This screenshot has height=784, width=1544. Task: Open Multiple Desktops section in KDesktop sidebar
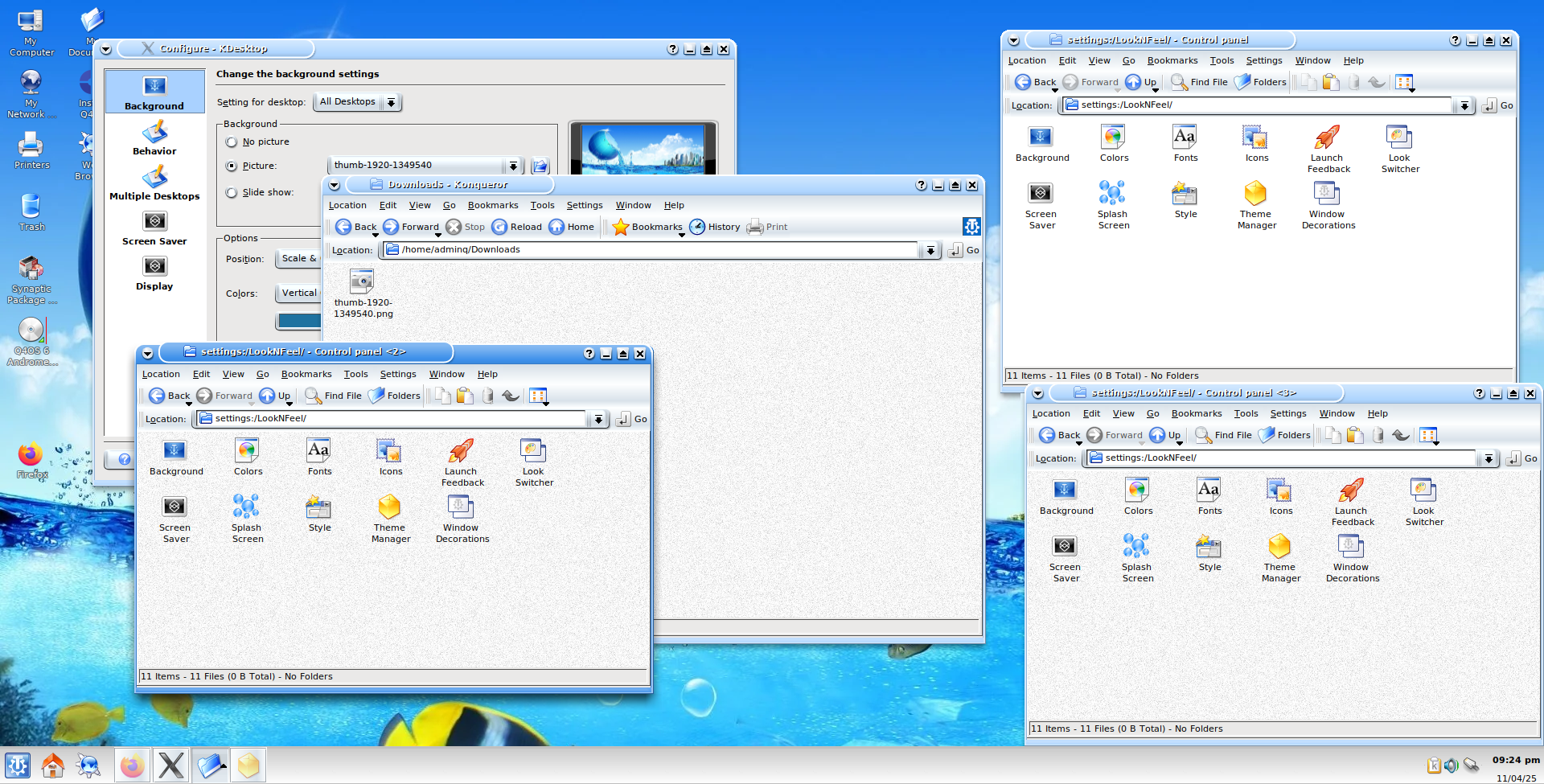[154, 183]
